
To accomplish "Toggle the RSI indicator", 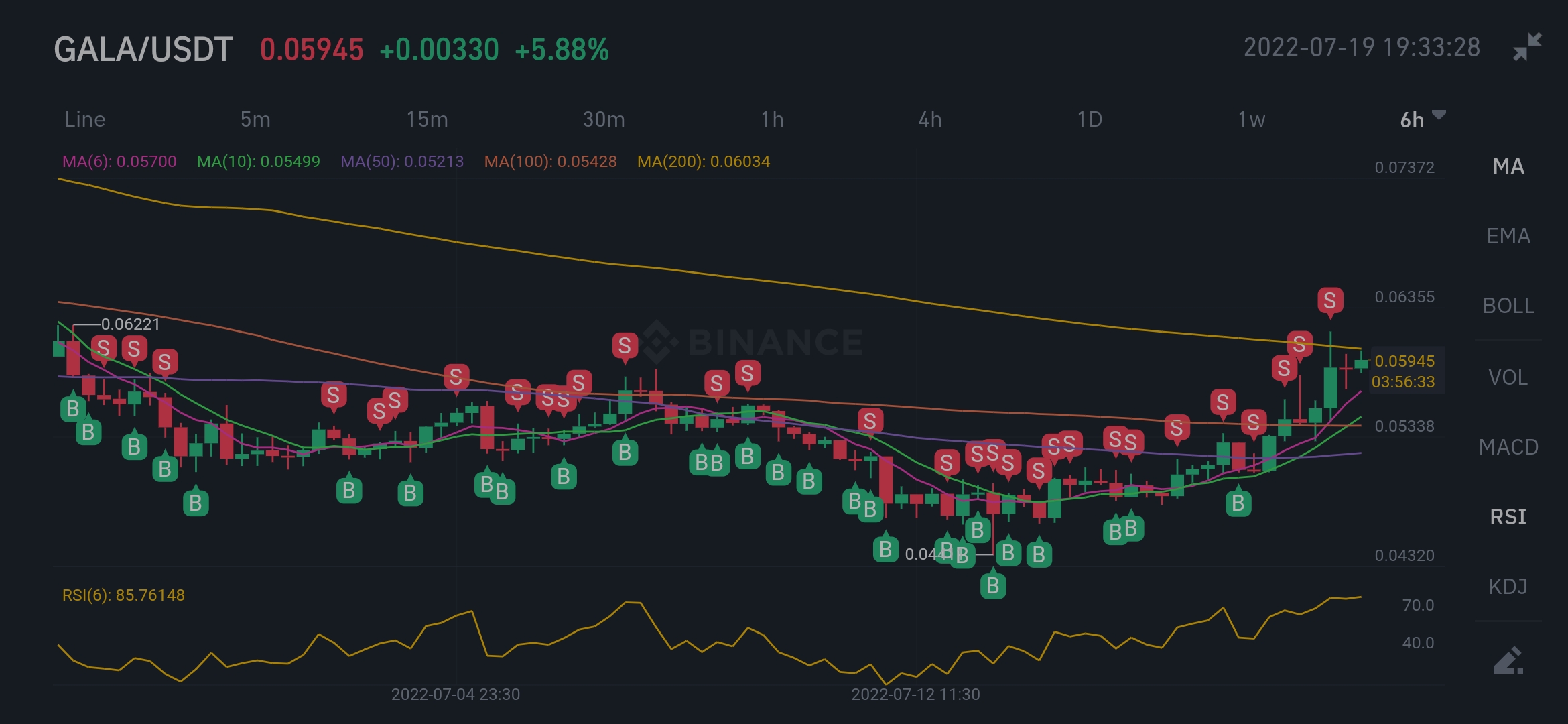I will tap(1508, 517).
